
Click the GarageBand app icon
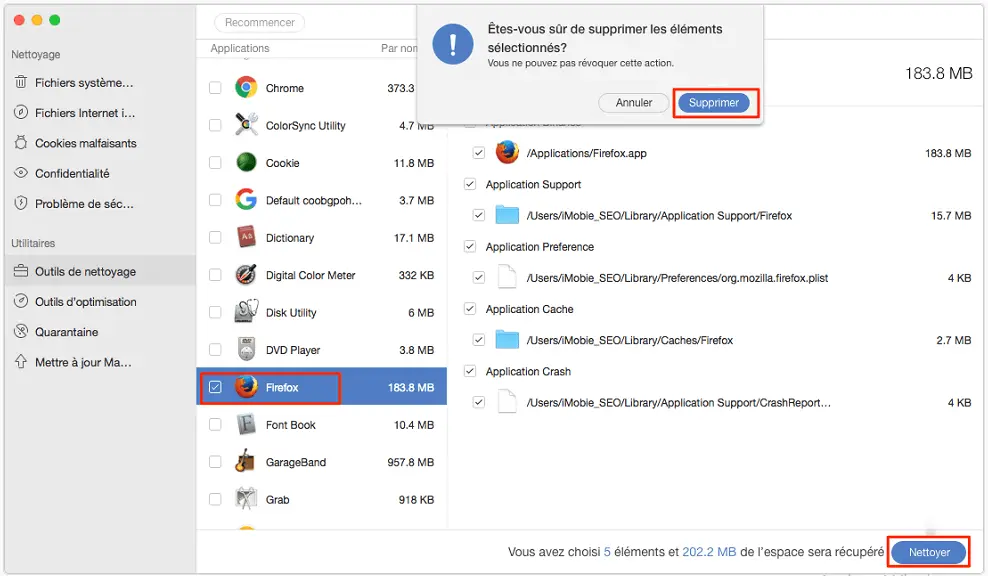(x=246, y=461)
